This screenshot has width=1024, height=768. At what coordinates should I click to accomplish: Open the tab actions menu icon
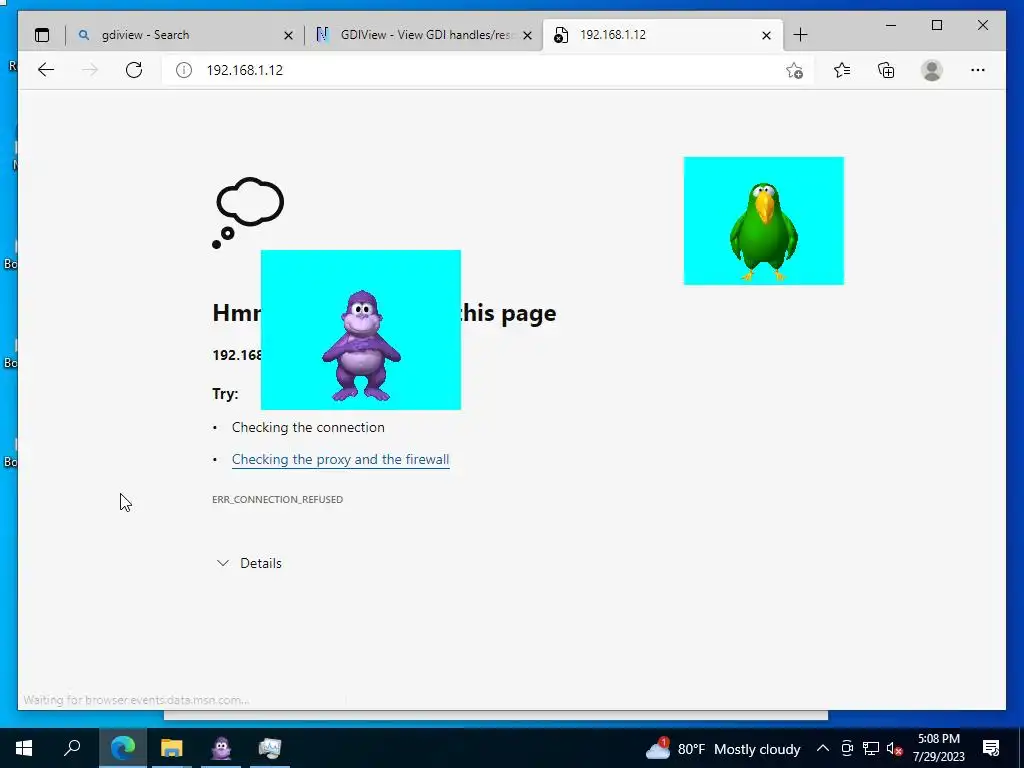42,35
